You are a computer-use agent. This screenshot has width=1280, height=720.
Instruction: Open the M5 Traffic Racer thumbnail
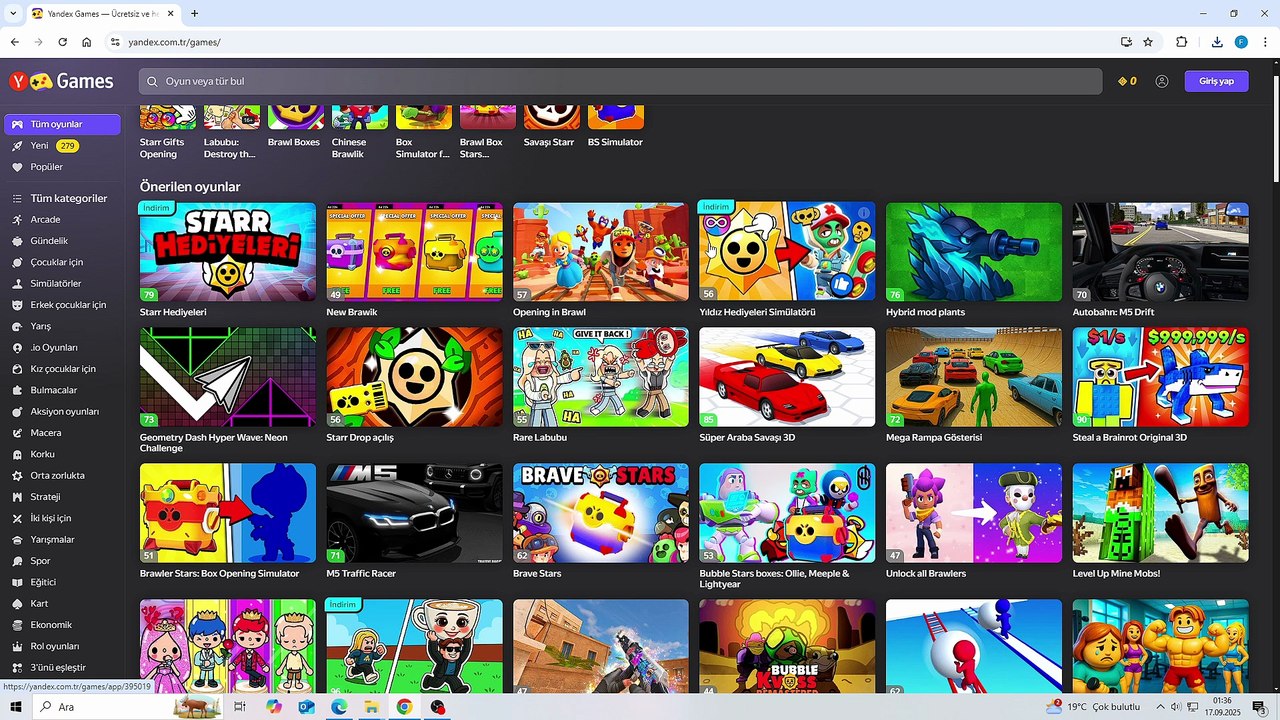[x=414, y=513]
